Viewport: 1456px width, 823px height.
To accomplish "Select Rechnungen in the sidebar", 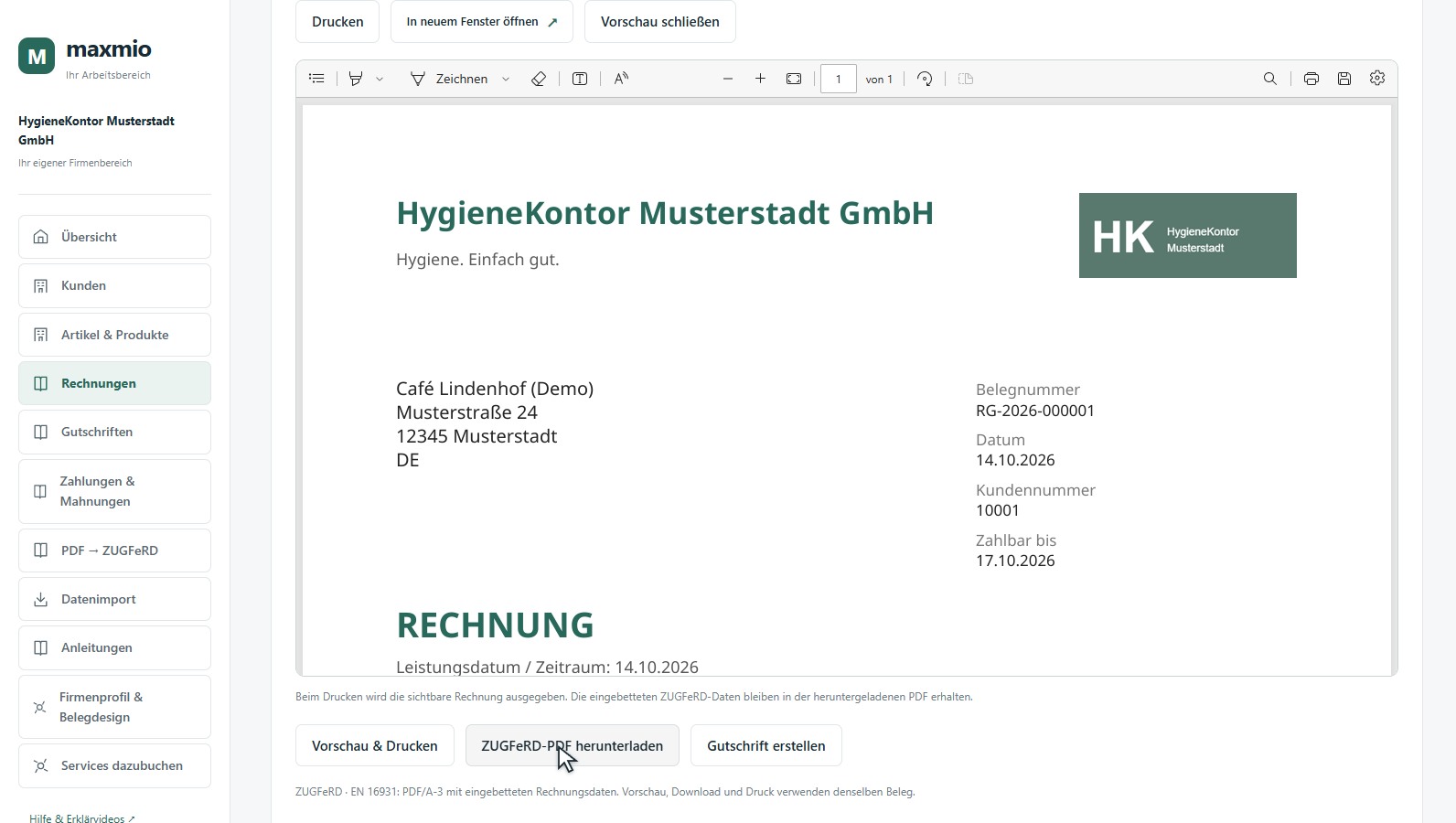I will click(x=114, y=383).
